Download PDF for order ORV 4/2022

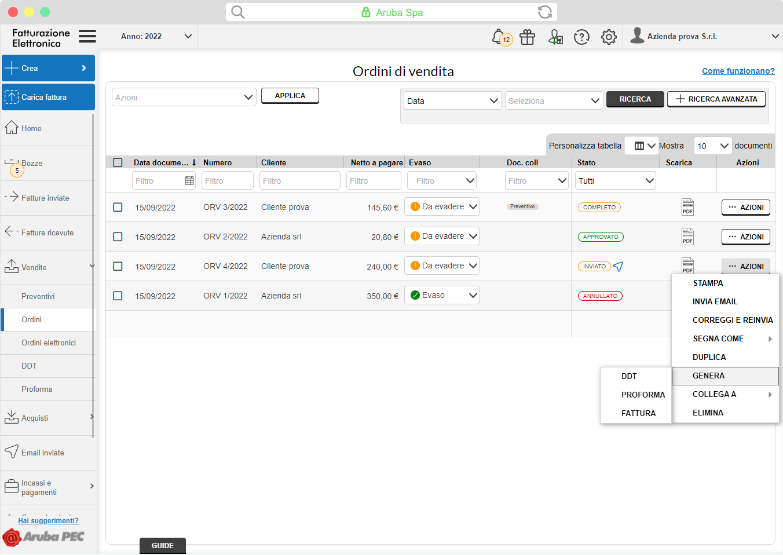point(688,265)
